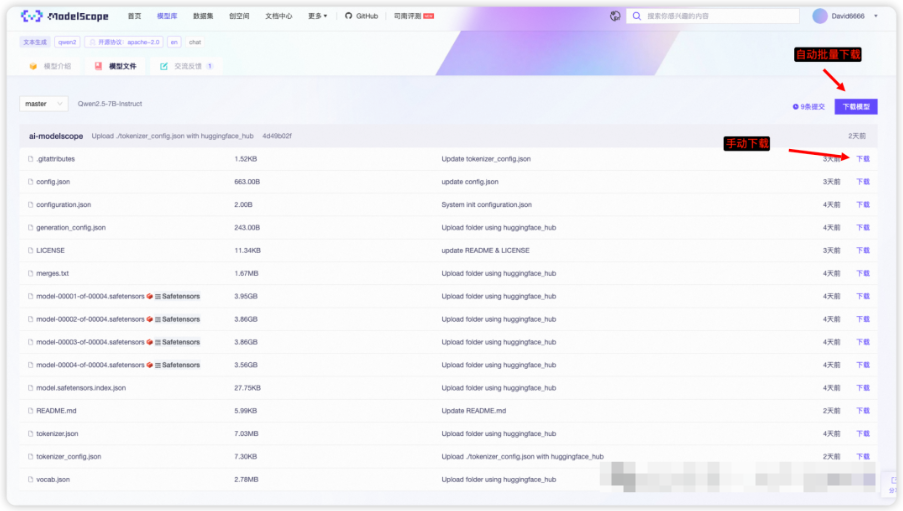Viewport: 903px width, 511px height.
Task: Click the en language tag
Action: (x=174, y=42)
